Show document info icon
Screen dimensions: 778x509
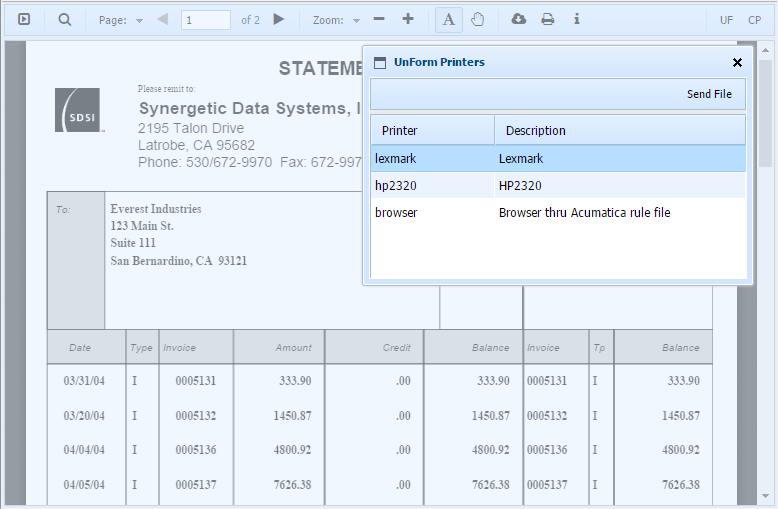(x=576, y=19)
